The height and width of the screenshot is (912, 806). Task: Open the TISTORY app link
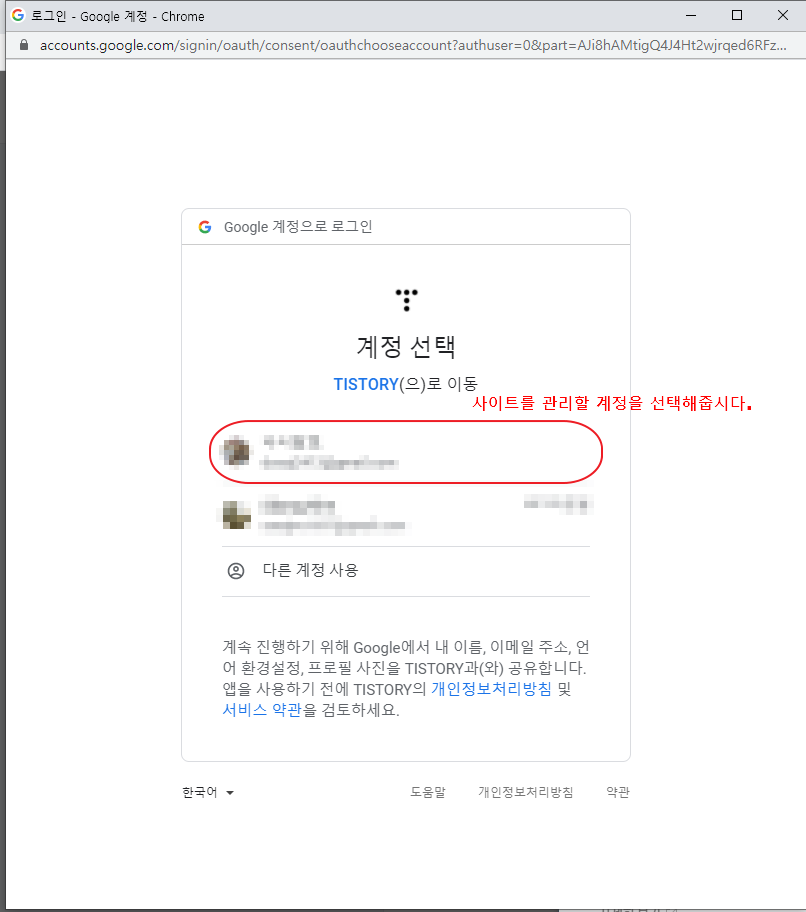point(366,384)
